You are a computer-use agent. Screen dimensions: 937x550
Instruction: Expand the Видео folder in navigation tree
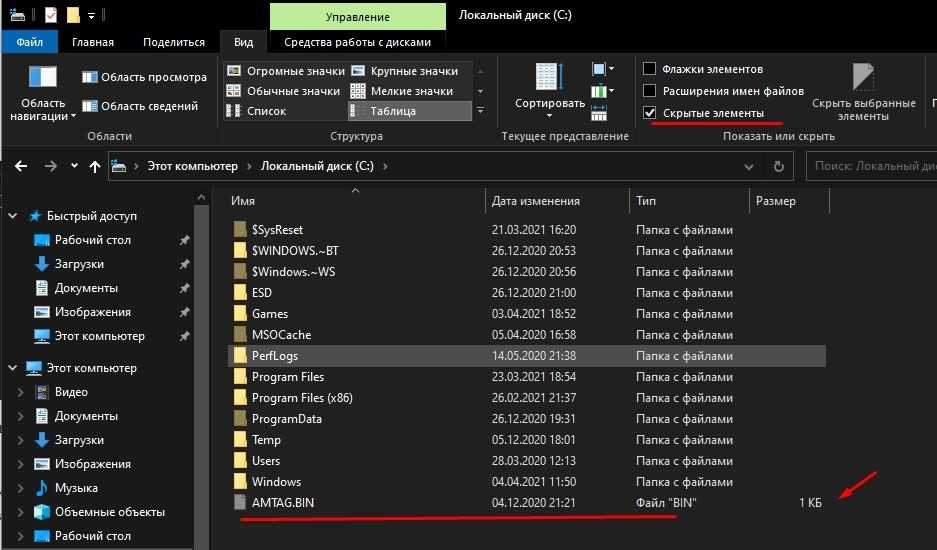pos(21,392)
